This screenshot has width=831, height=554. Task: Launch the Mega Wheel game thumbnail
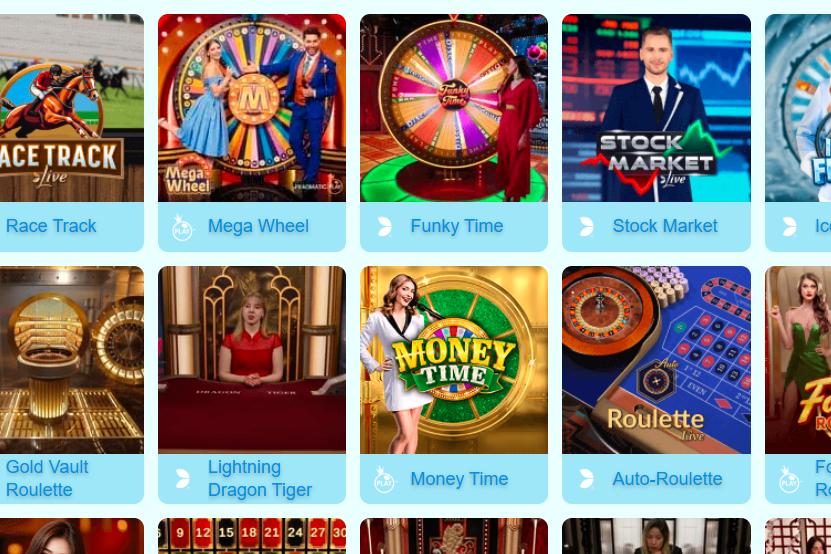click(252, 108)
